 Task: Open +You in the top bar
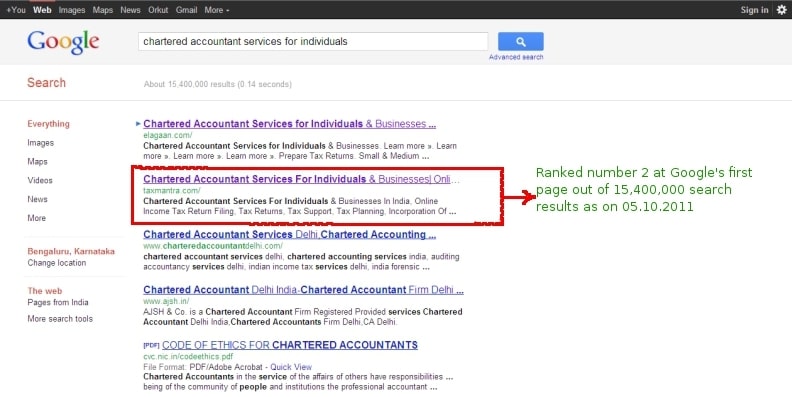(16, 10)
